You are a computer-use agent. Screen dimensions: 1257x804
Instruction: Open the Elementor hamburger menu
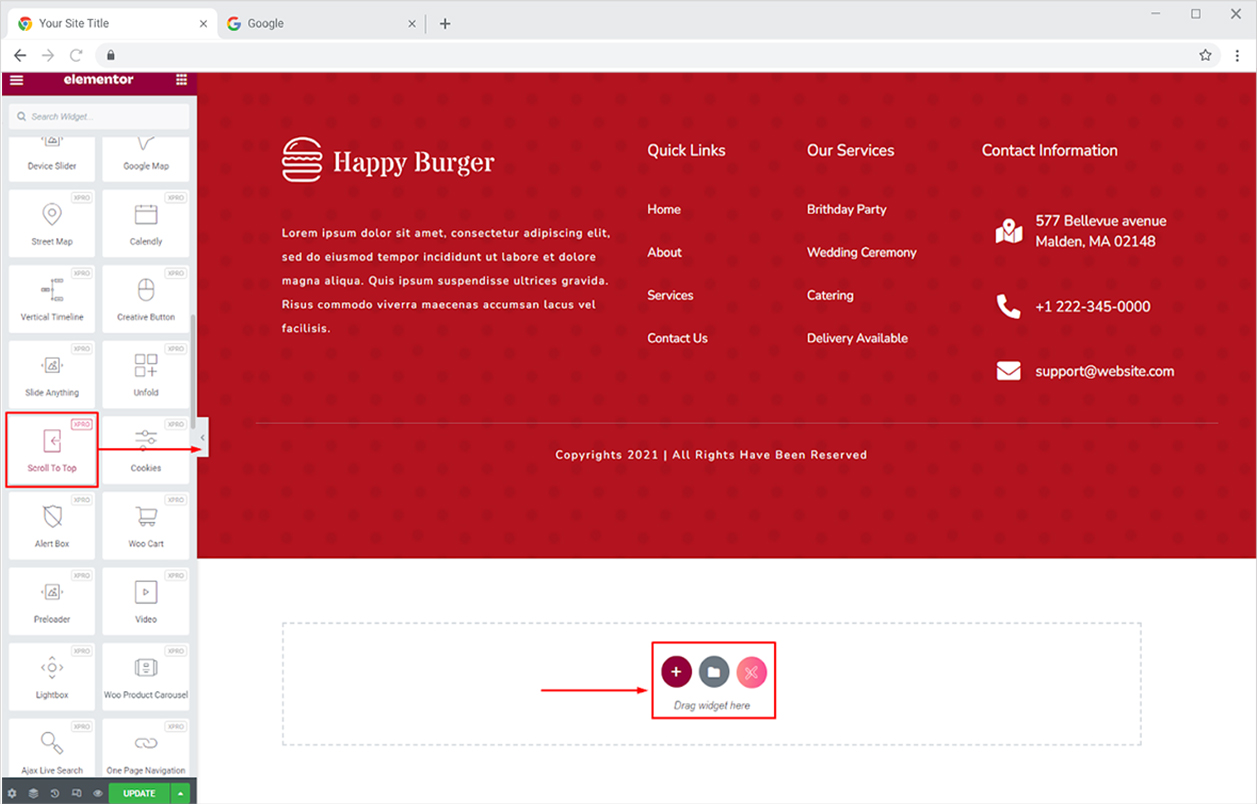(x=16, y=80)
